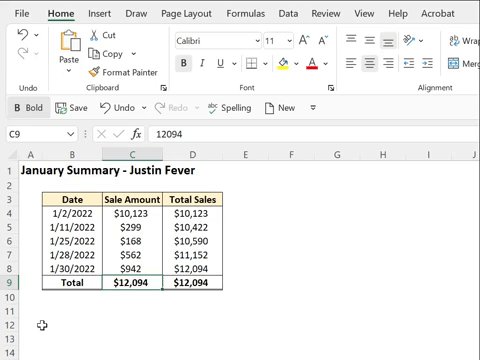
Task: Toggle center horizontal alignment
Action: pyautogui.click(x=369, y=63)
